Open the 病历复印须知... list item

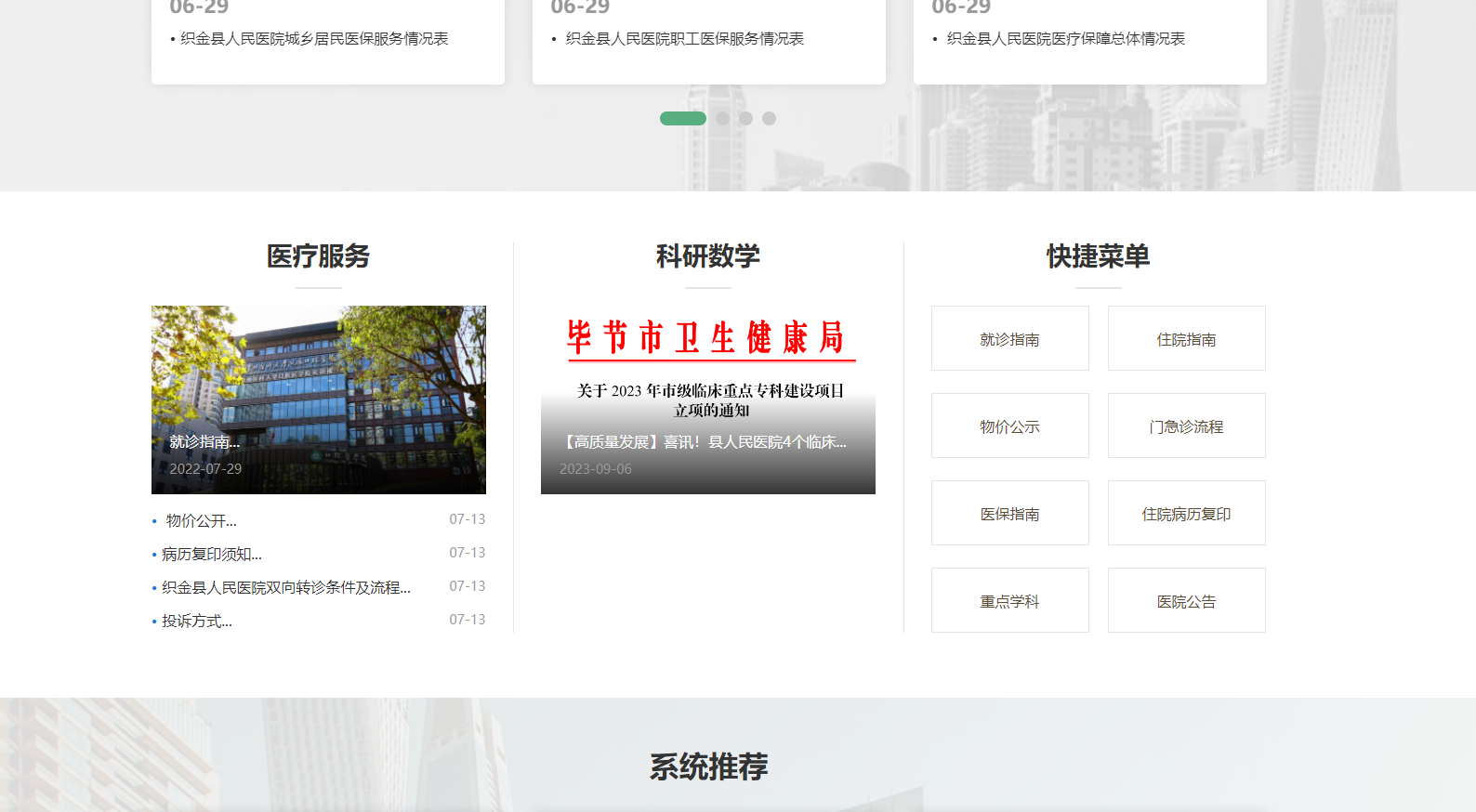point(212,555)
